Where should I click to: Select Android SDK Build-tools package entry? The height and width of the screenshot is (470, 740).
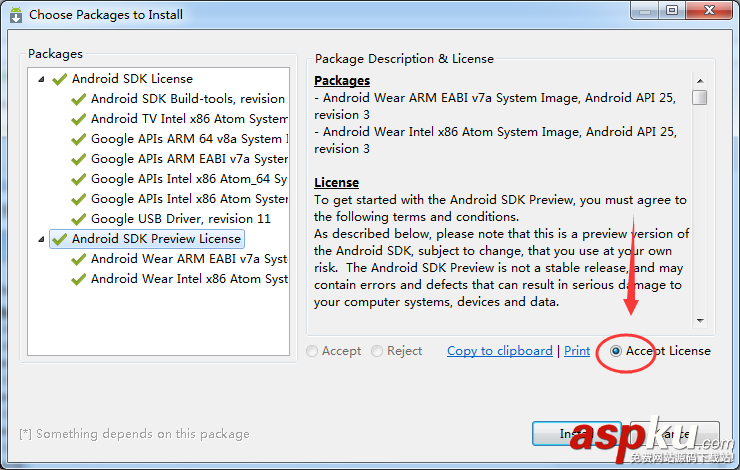187,99
